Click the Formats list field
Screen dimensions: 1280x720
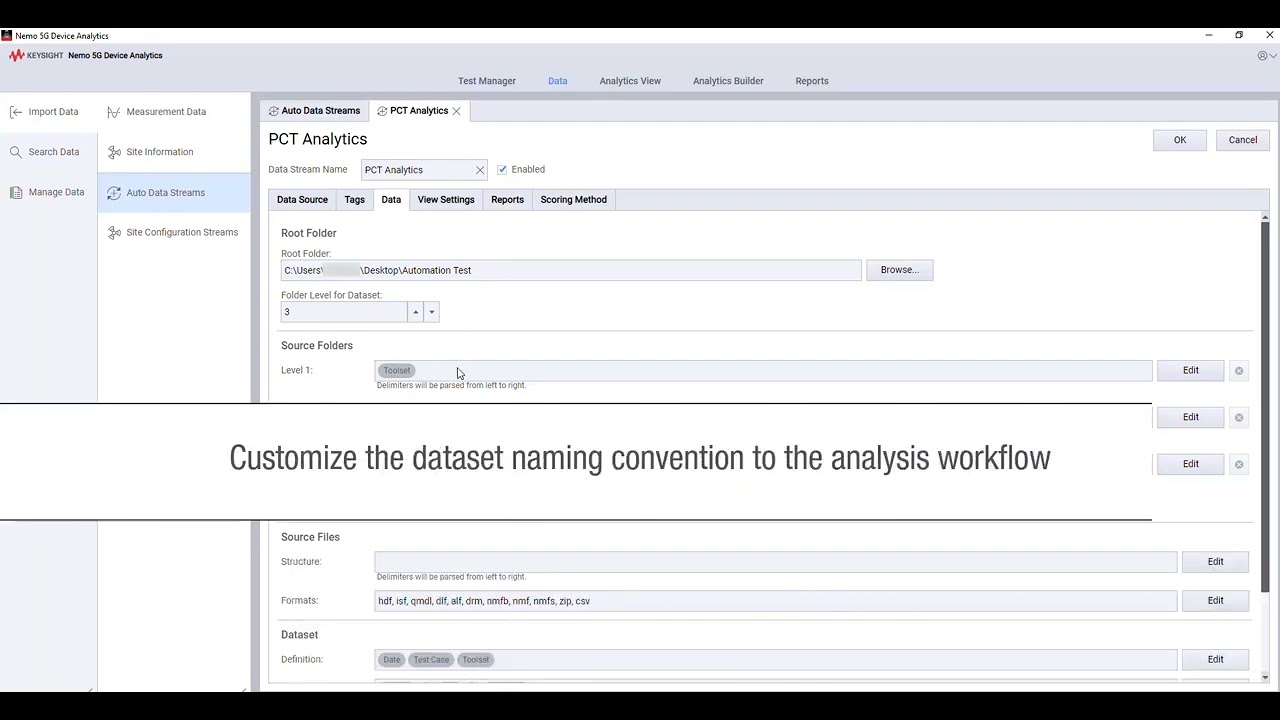point(776,601)
